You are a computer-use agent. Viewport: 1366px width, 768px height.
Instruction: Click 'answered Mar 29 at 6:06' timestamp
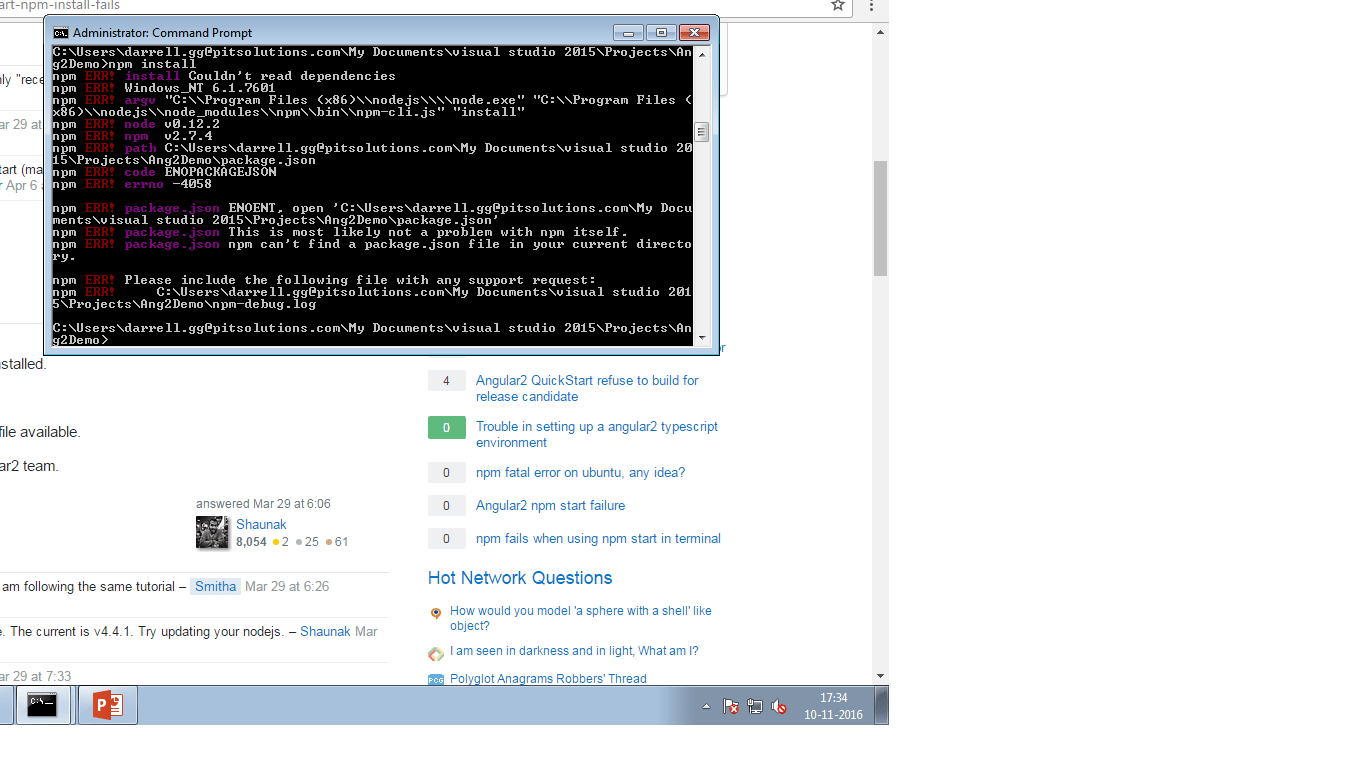[x=263, y=504]
